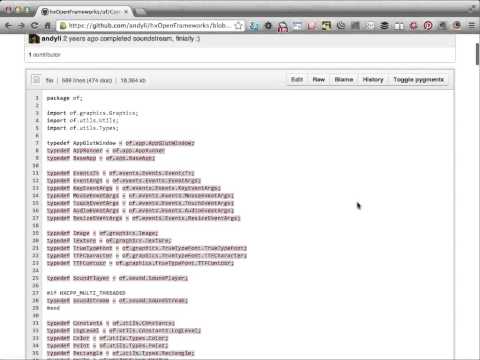Click the 'typedef EventArgs' line
The image size is (480, 360).
tap(124, 180)
